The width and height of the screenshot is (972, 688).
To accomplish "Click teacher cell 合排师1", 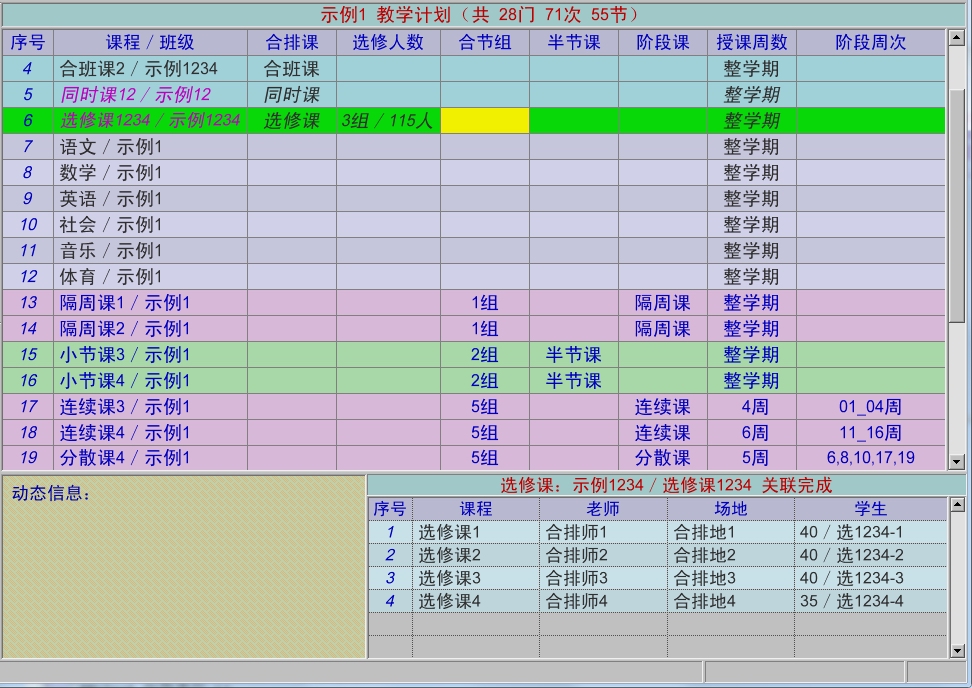I will pyautogui.click(x=603, y=532).
